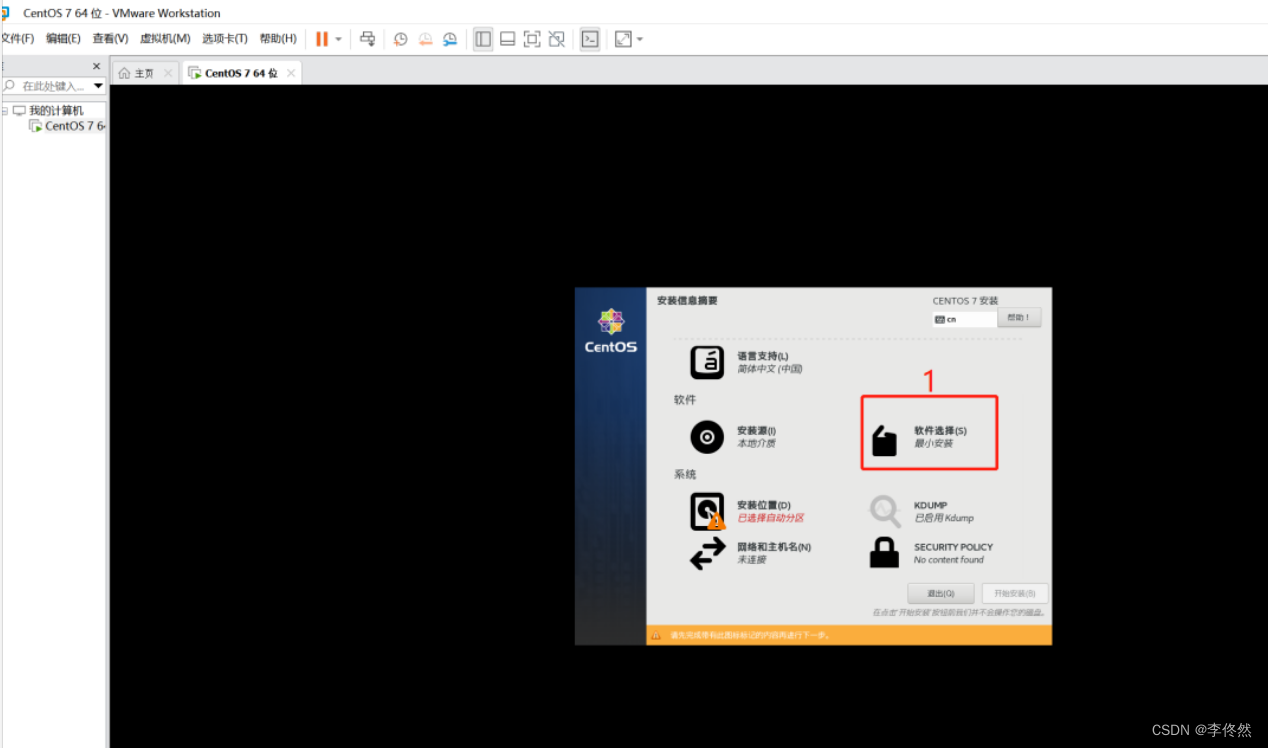Close the library sidebar panel

coord(97,66)
